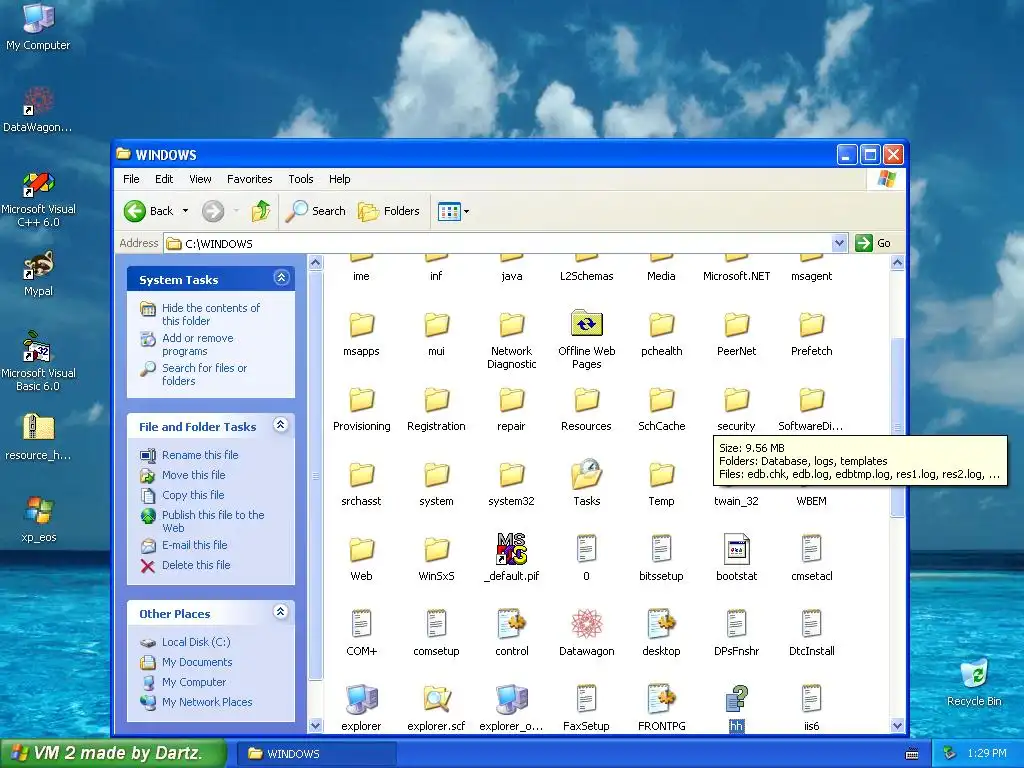Select the explorer program icon
This screenshot has width=1024, height=768.
point(361,699)
